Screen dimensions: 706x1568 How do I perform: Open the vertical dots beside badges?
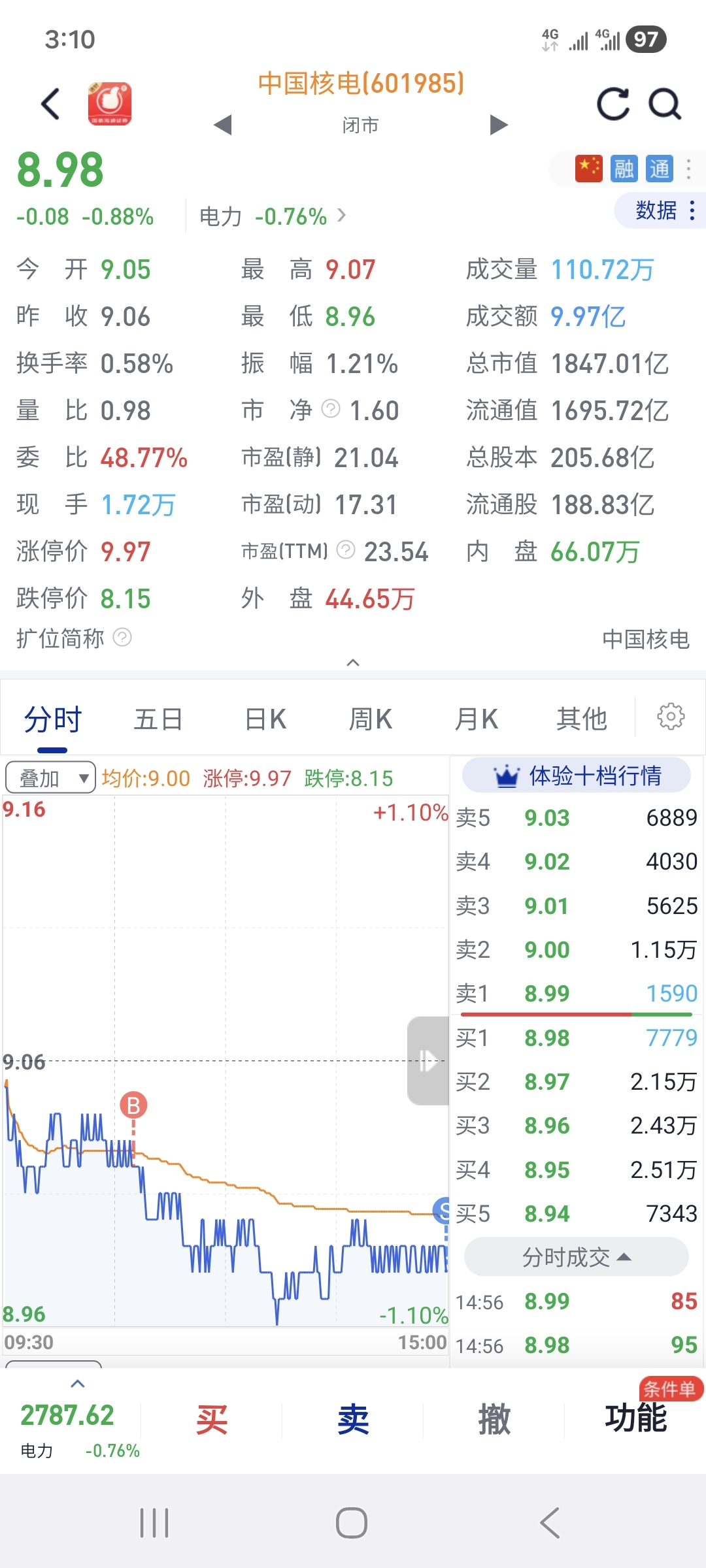tap(688, 169)
